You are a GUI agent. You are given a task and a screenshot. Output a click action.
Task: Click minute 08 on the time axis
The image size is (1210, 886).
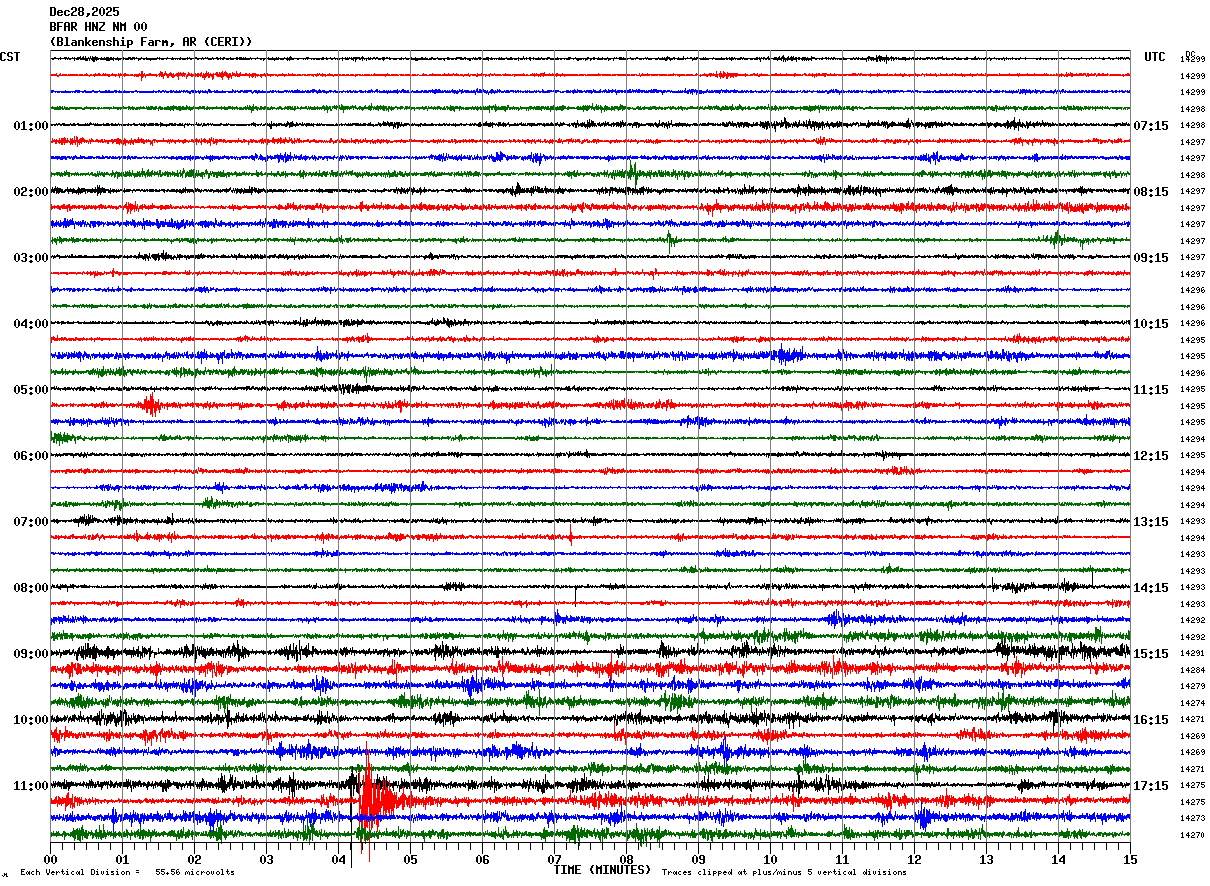[626, 859]
